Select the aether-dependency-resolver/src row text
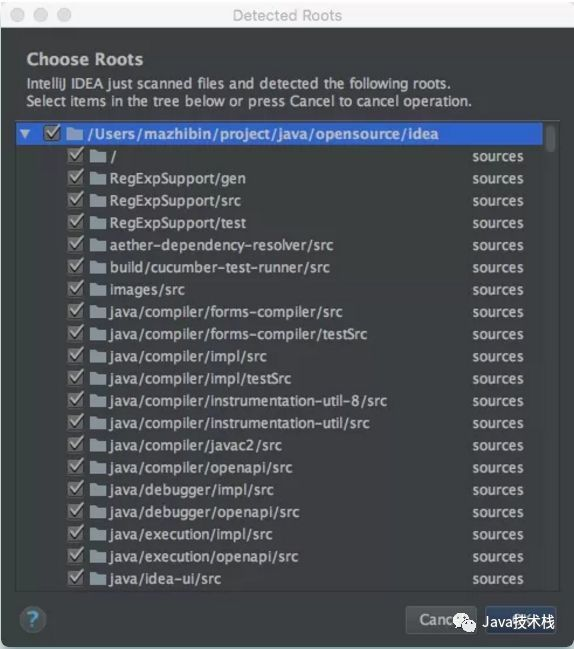The height and width of the screenshot is (649, 574). coord(221,245)
